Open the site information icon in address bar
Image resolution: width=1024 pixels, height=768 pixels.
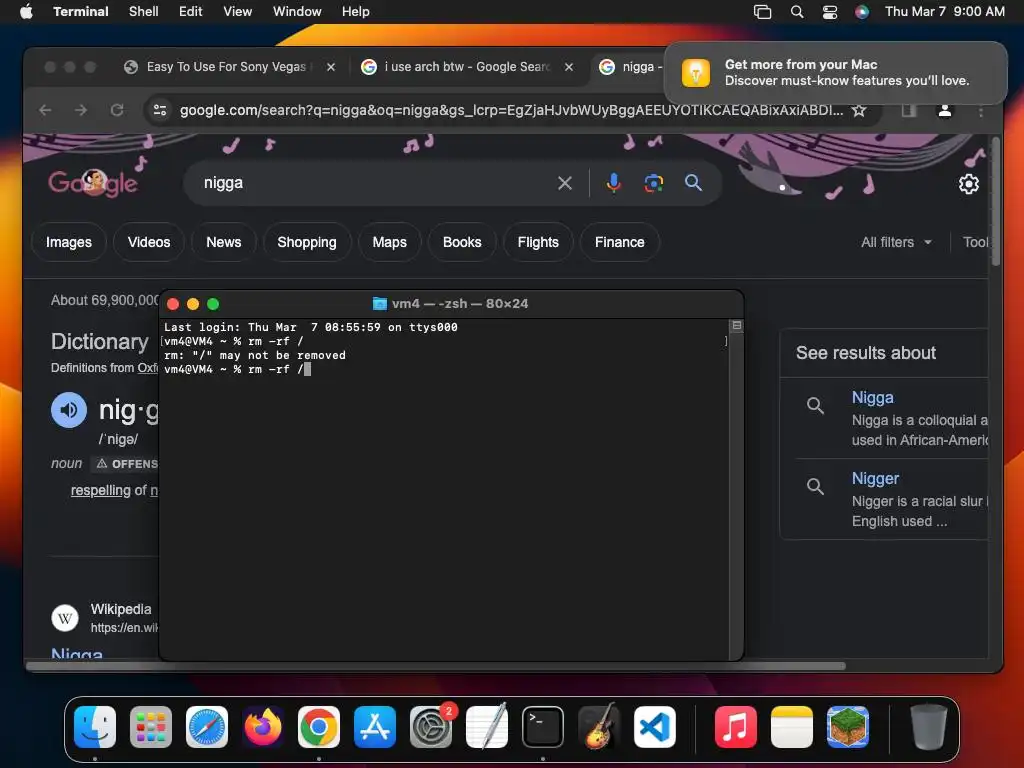point(160,110)
